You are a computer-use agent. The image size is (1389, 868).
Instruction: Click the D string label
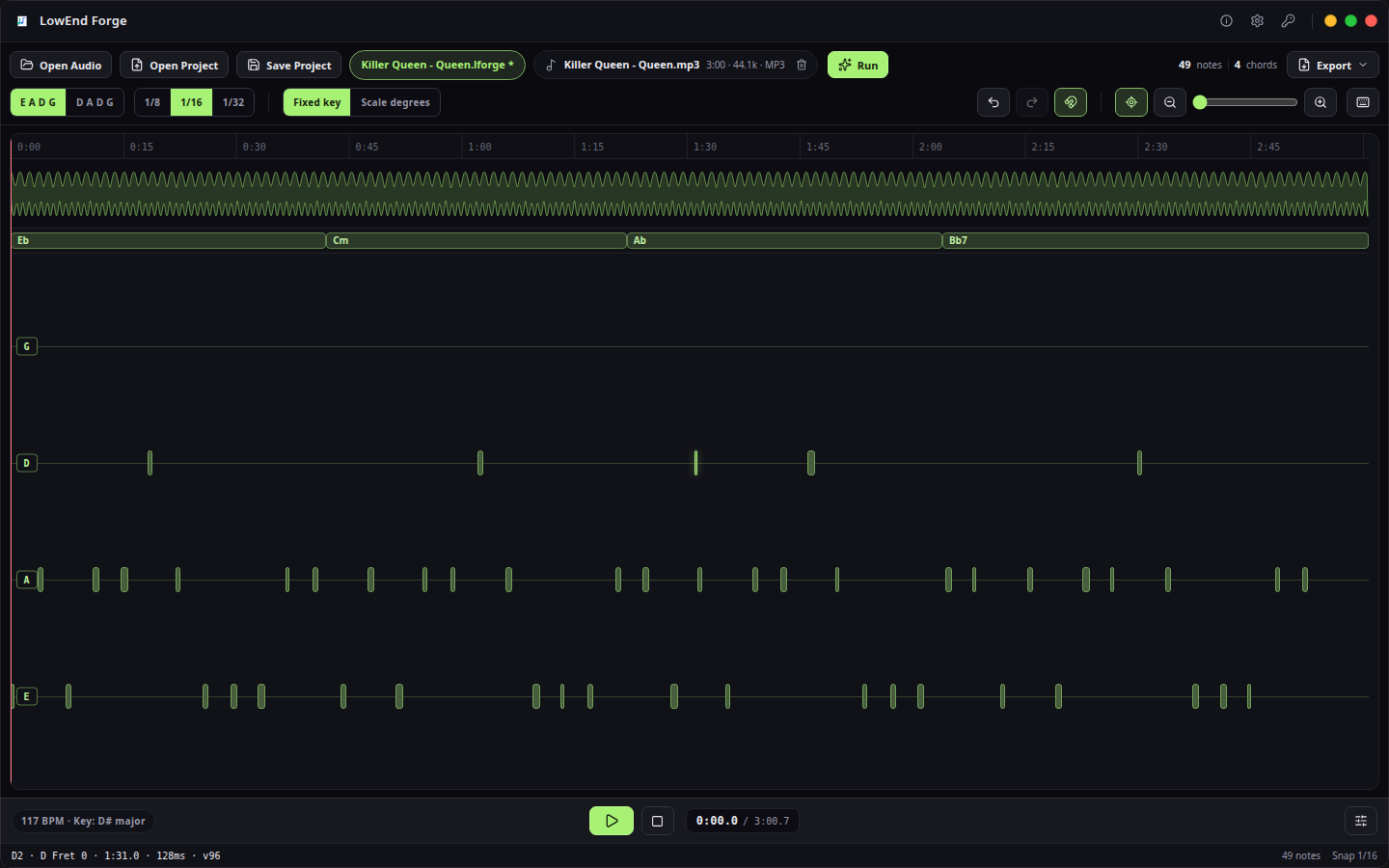click(x=27, y=463)
